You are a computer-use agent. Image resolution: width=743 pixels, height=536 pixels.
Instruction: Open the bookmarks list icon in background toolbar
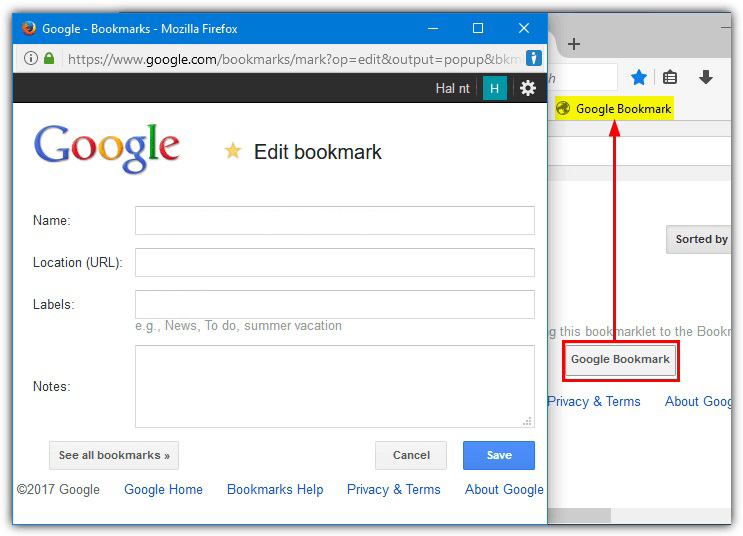click(x=670, y=77)
